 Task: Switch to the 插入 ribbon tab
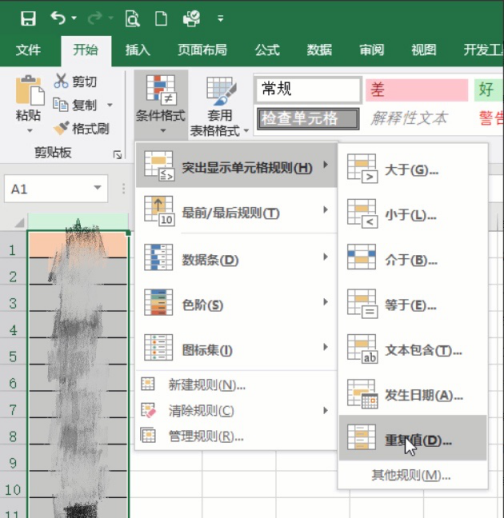138,50
